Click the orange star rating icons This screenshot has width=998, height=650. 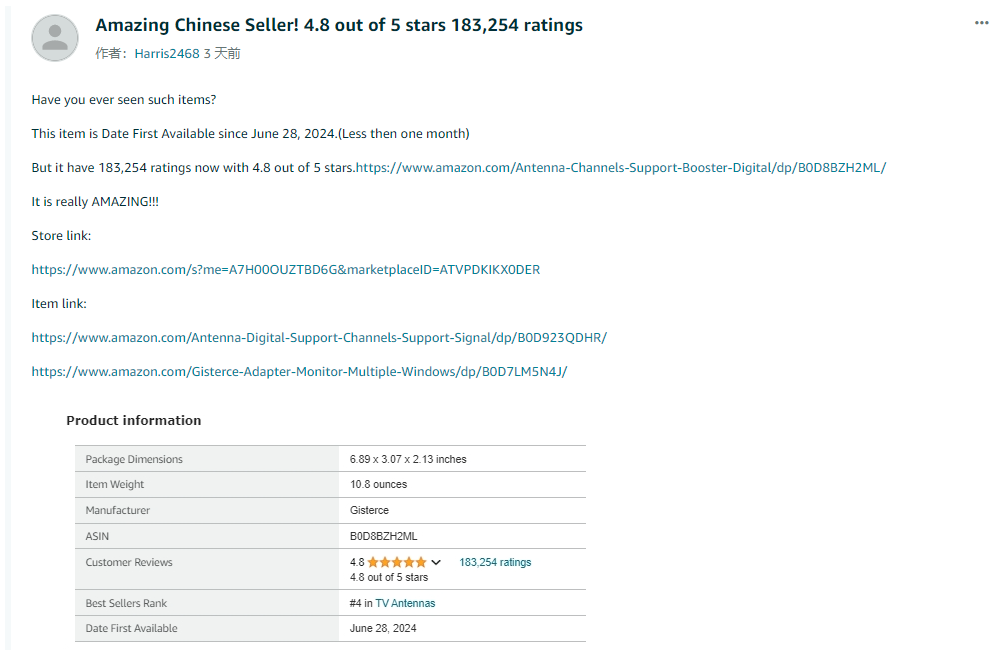397,562
